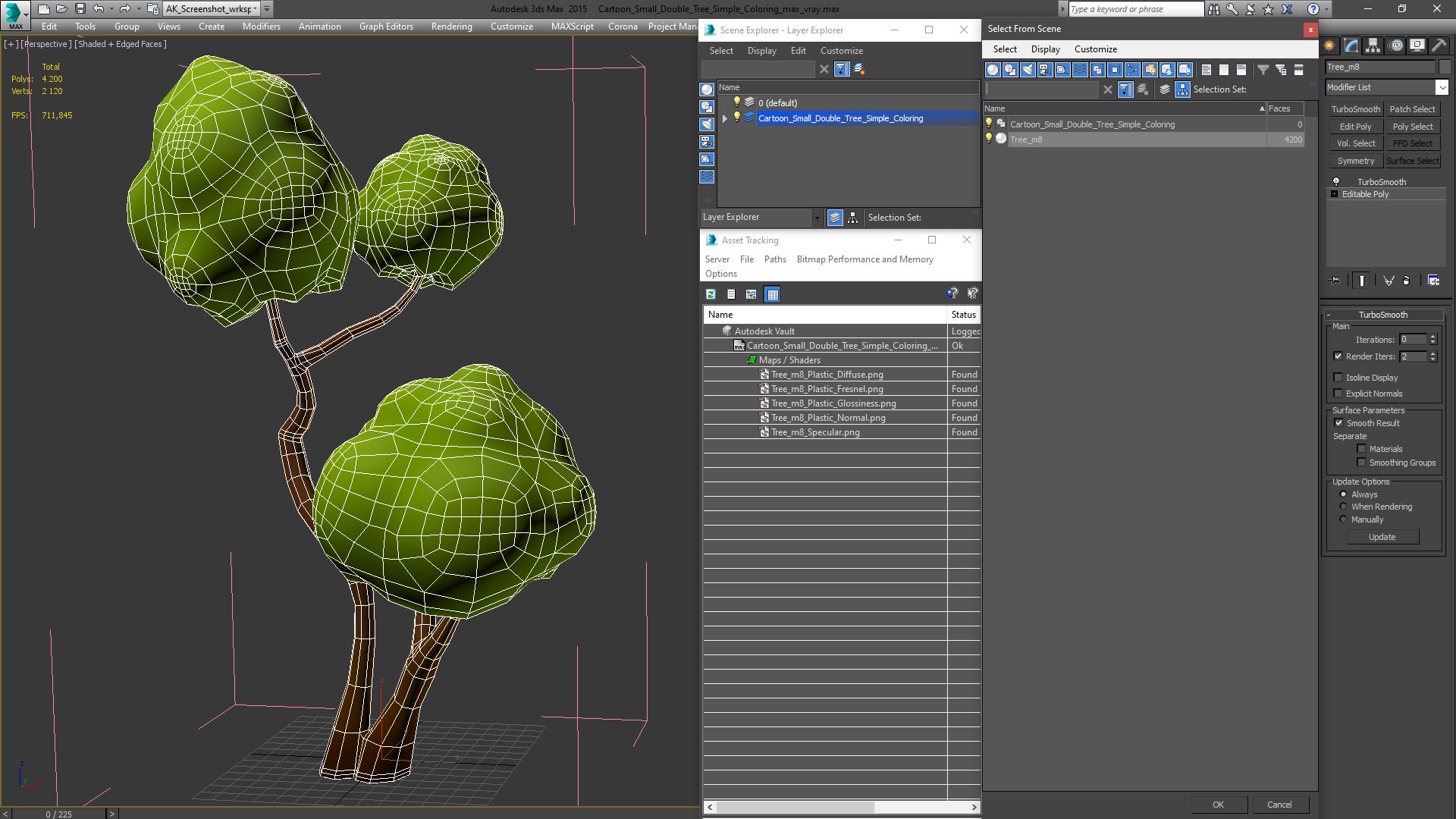Click Iterations spinner arrows

(1433, 340)
